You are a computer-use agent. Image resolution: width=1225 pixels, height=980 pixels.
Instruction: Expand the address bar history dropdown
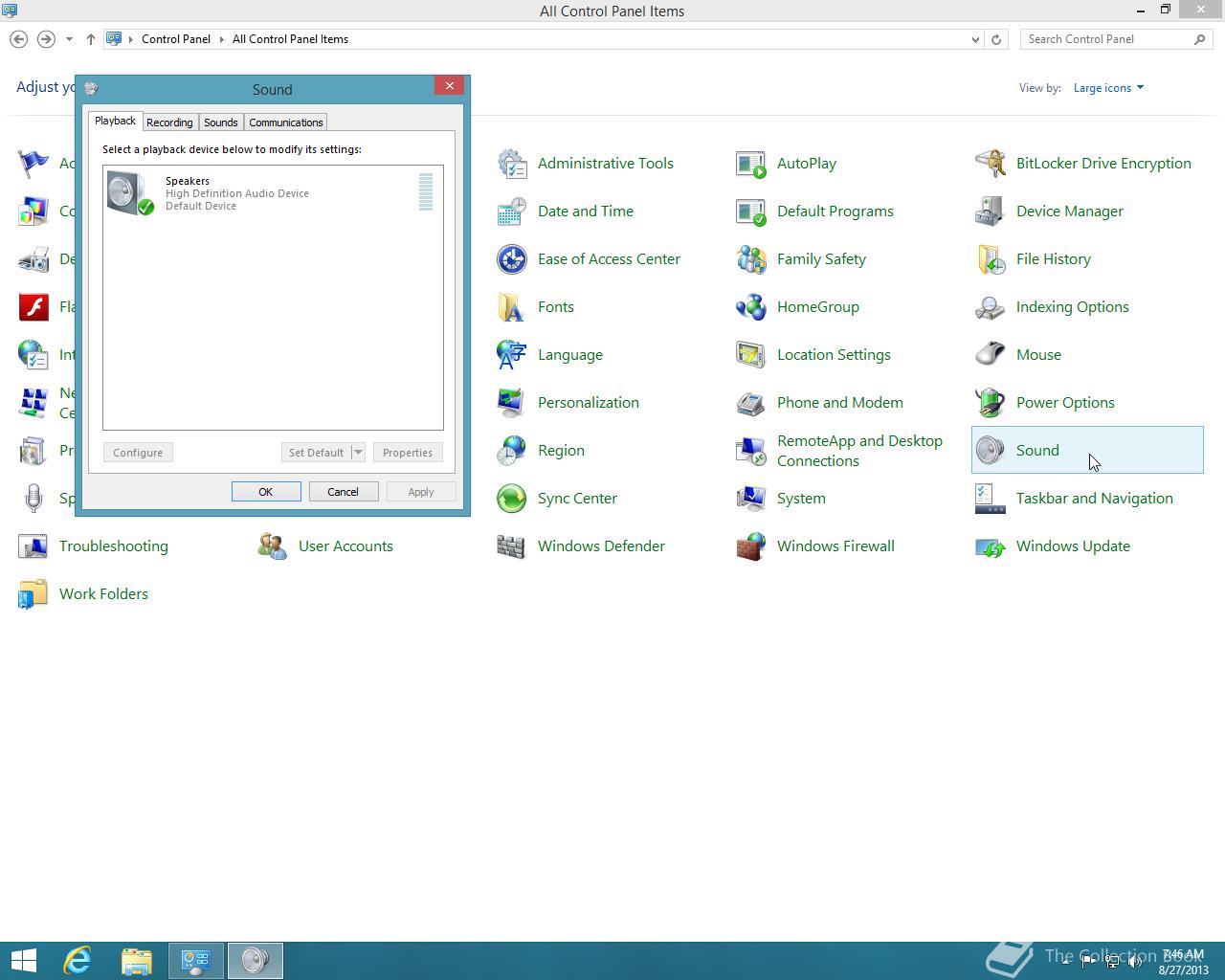pos(975,39)
